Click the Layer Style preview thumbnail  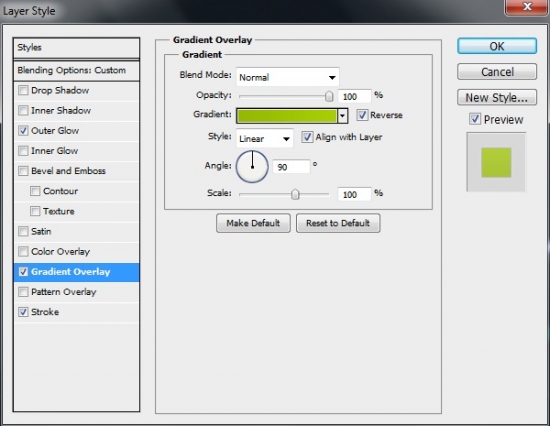(496, 162)
